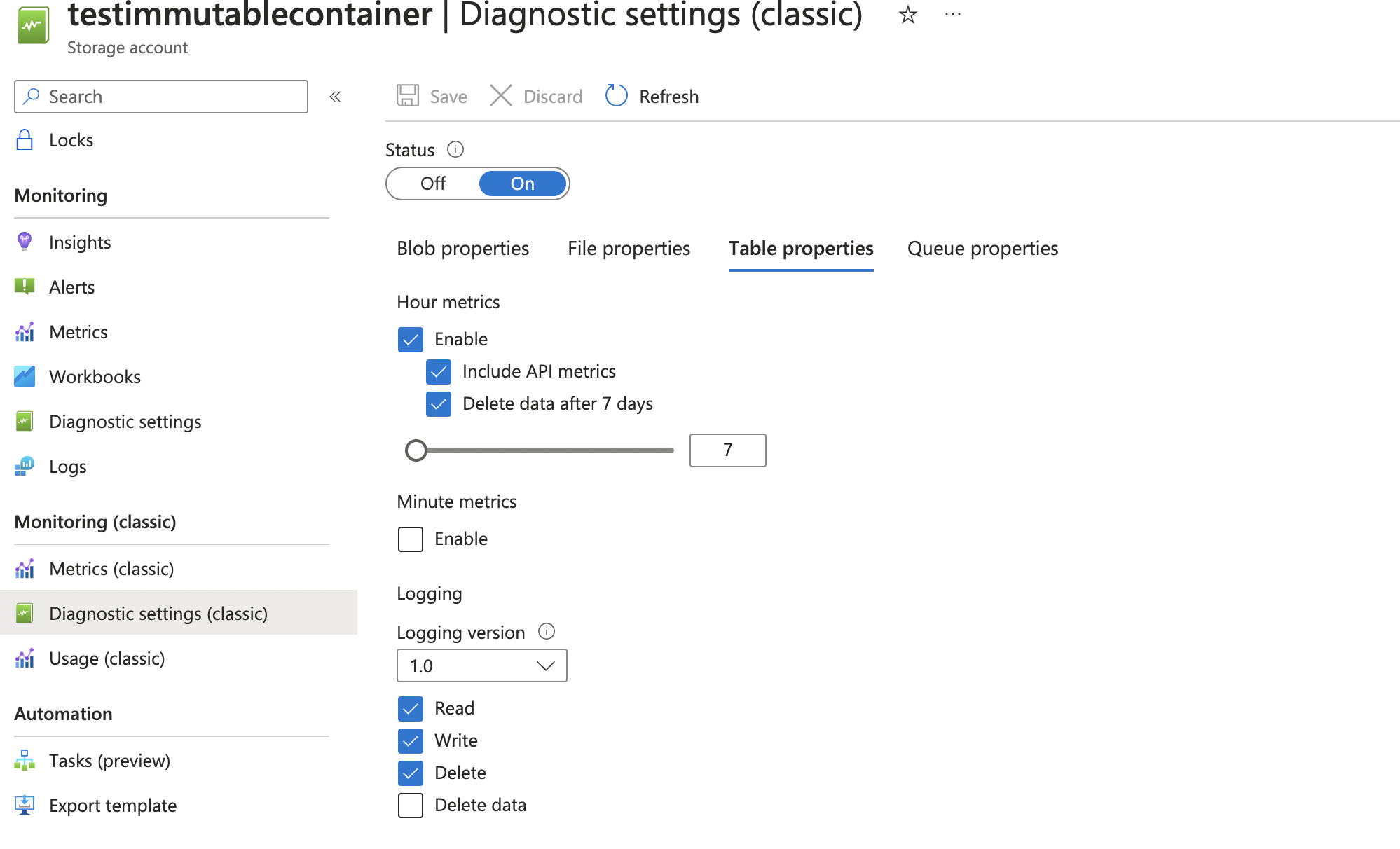The width and height of the screenshot is (1400, 849).
Task: Open Metrics from the Monitoring section
Action: [x=78, y=331]
